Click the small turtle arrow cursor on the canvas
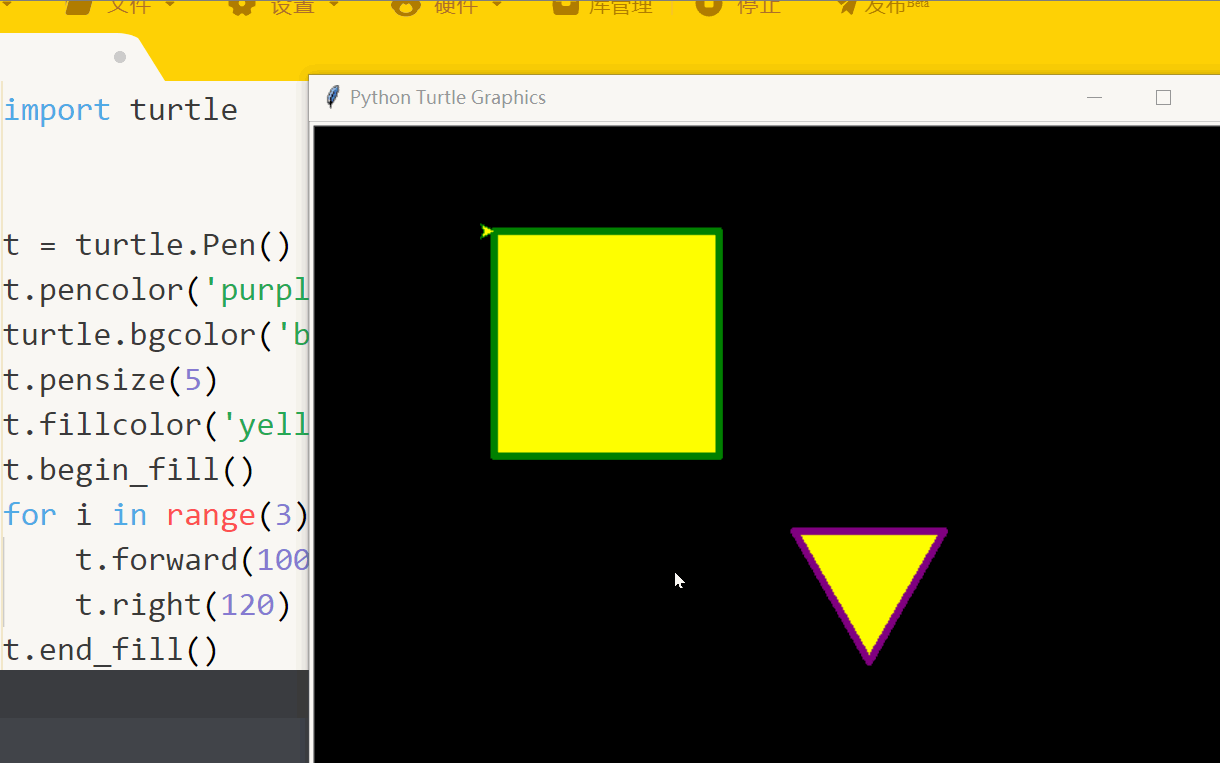Screen dimensions: 1220x763 pyautogui.click(x=487, y=232)
